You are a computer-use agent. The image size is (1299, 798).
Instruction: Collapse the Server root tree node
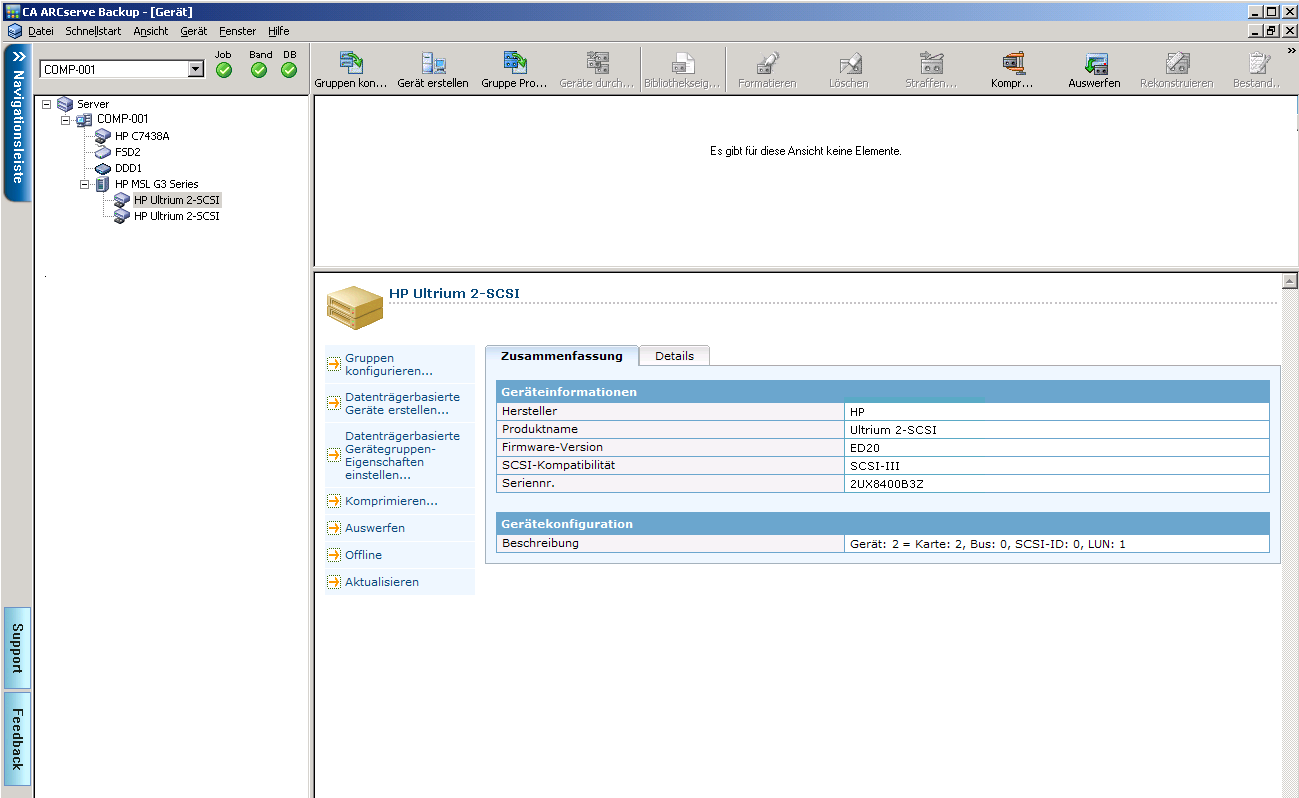47,104
